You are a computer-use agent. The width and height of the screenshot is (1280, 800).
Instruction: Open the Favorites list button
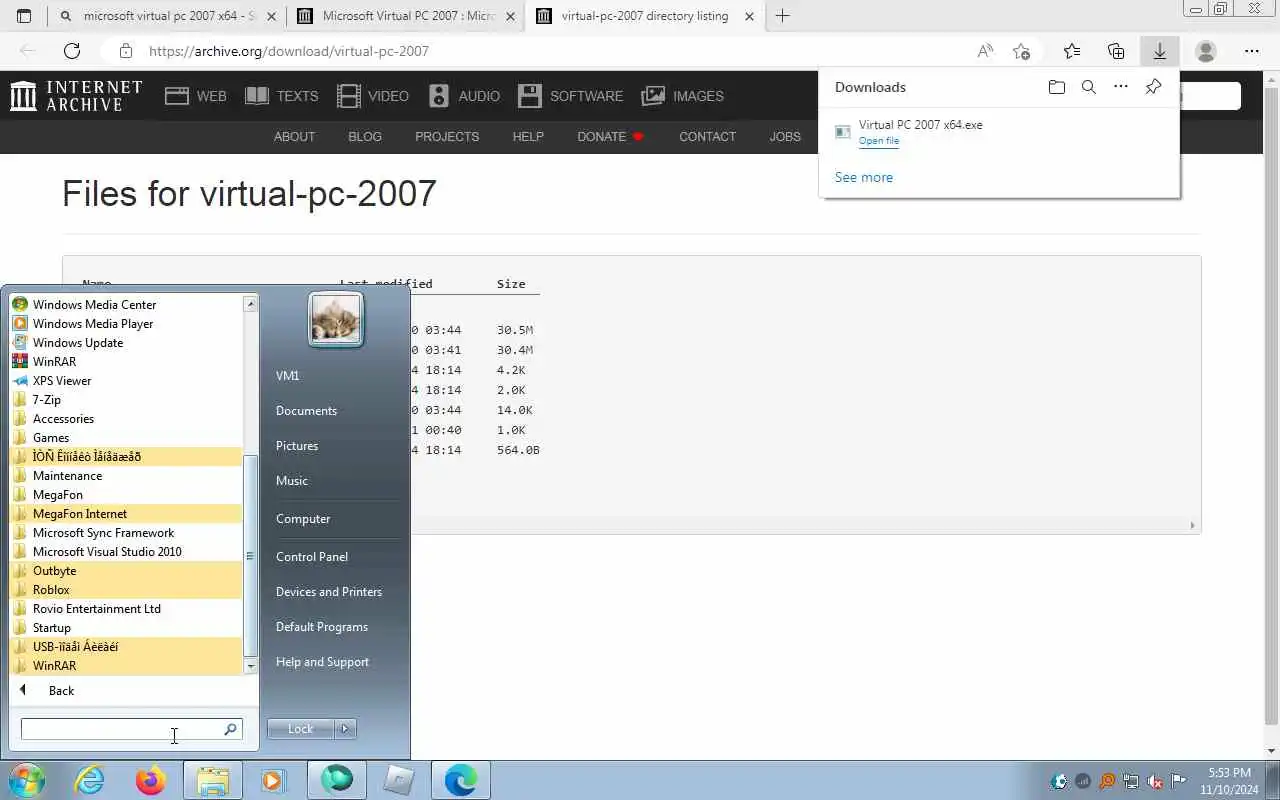point(1072,51)
